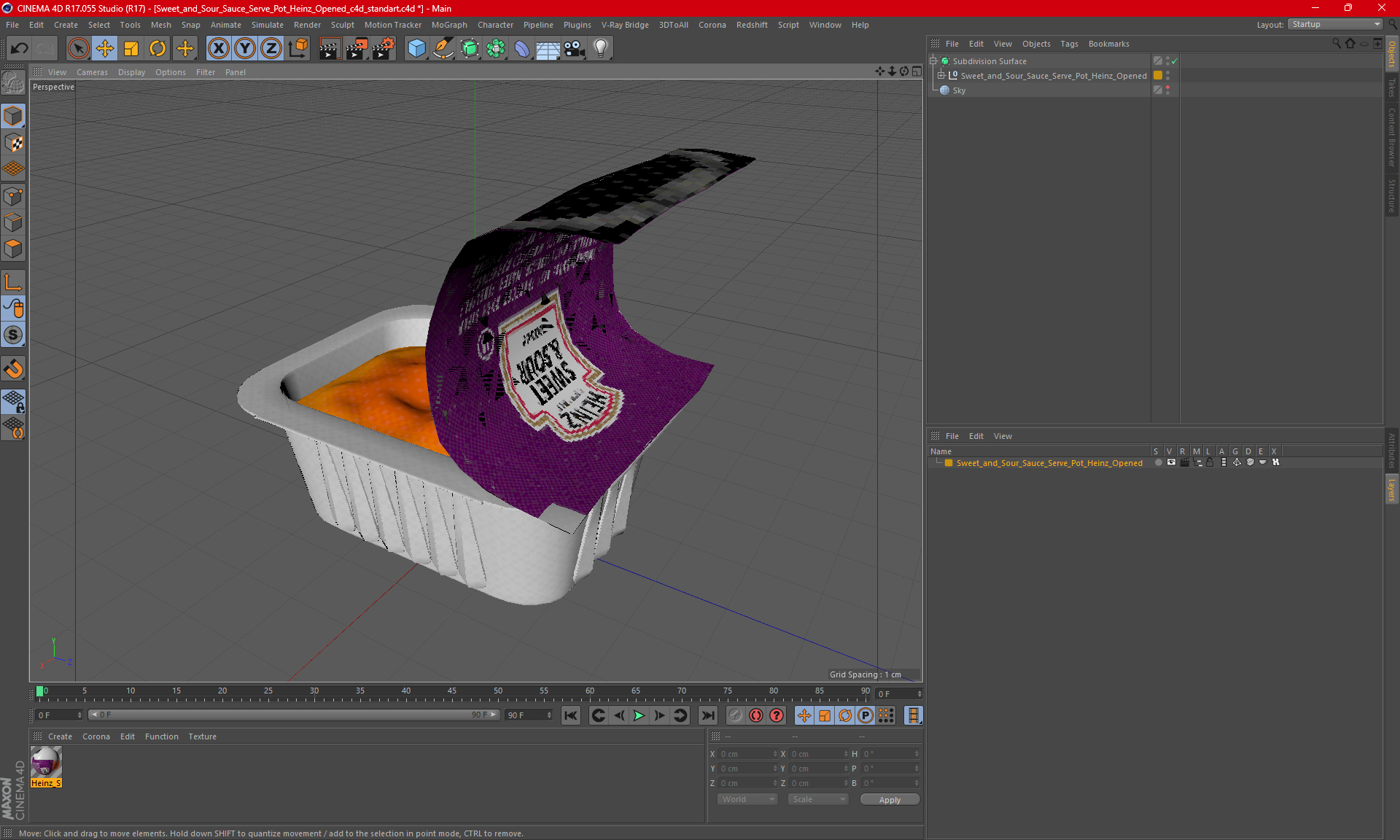Open Render Settings icon
This screenshot has width=1400, height=840.
(384, 49)
